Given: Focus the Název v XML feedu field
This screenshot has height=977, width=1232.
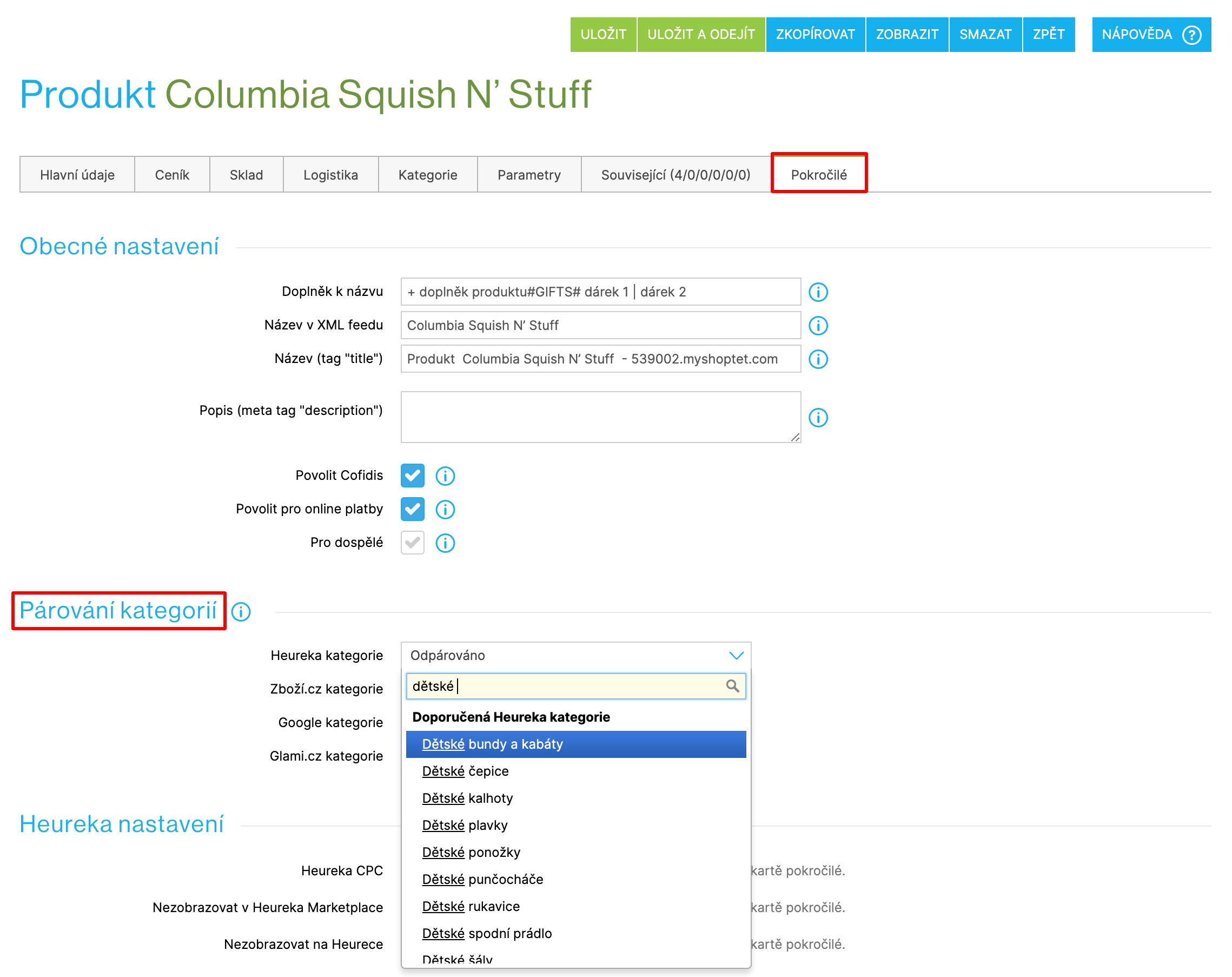Looking at the screenshot, I should pyautogui.click(x=600, y=325).
